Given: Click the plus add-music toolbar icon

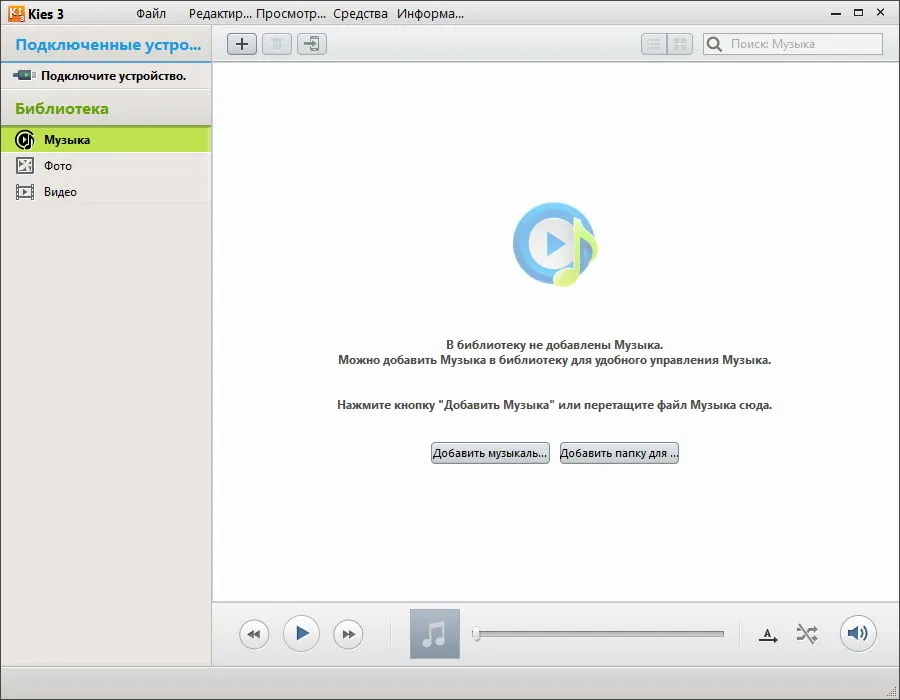Looking at the screenshot, I should 242,44.
